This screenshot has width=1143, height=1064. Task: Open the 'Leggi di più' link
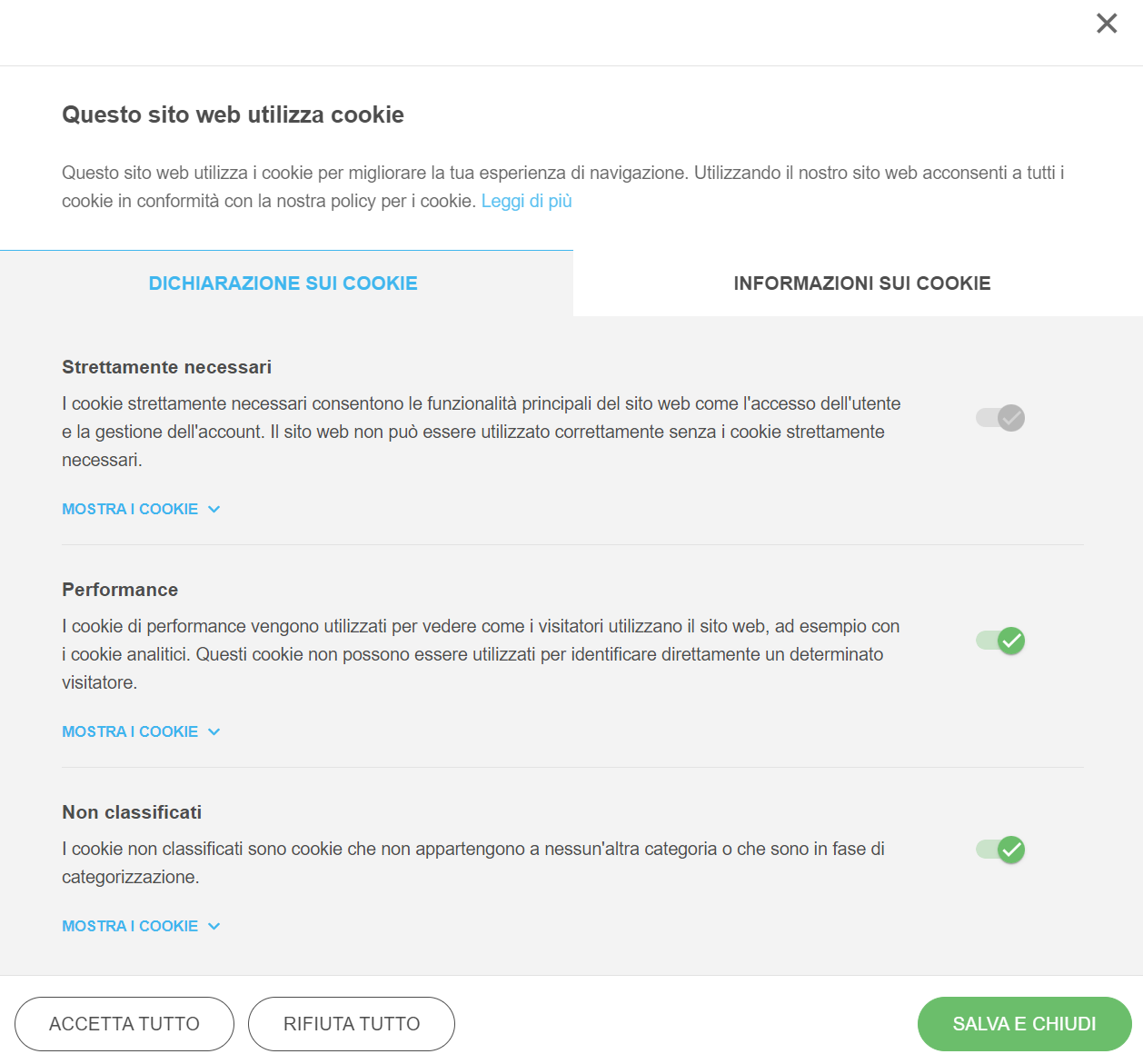[526, 201]
